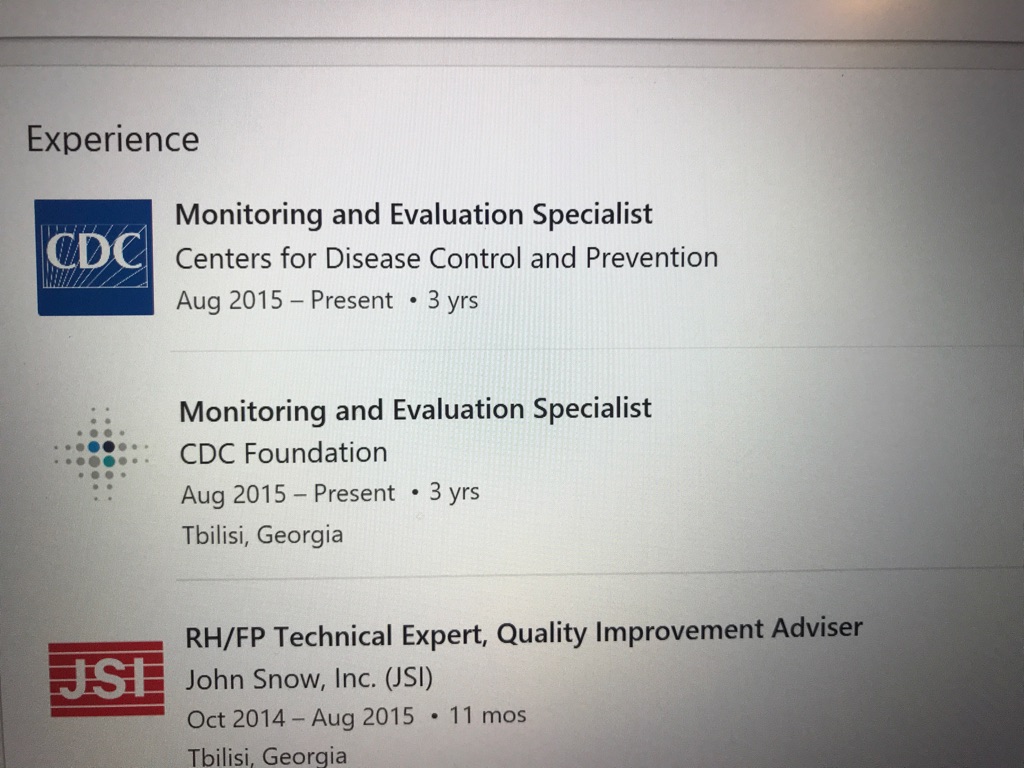Screen dimensions: 1024x768
Task: Click Tbilisi, Georgia location under CDC Foundation
Action: pyautogui.click(x=262, y=535)
